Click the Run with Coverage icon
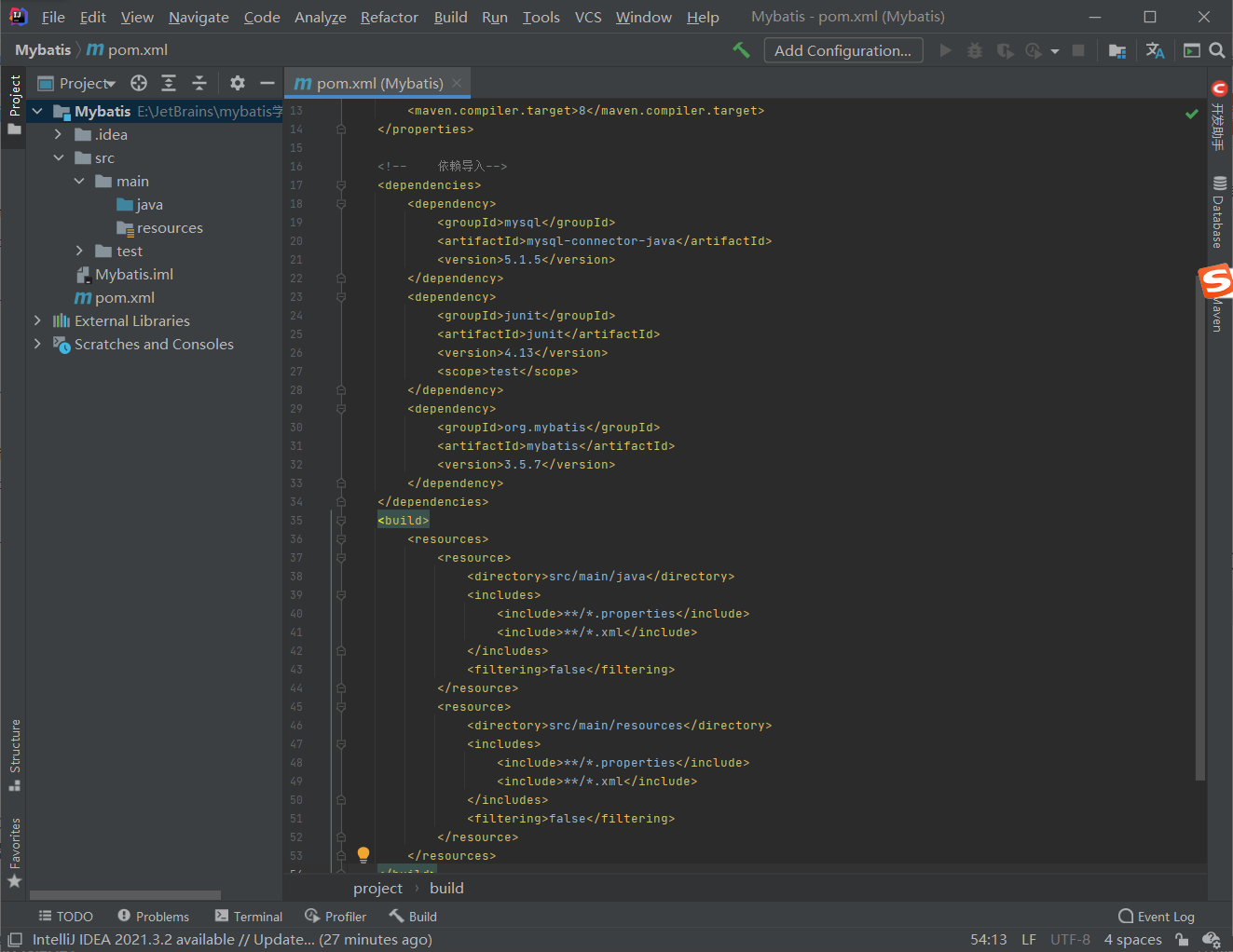This screenshot has width=1233, height=952. point(1005,50)
